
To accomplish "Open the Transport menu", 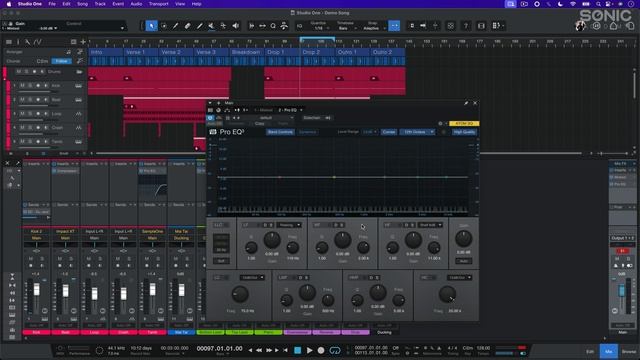I will [x=158, y=4].
